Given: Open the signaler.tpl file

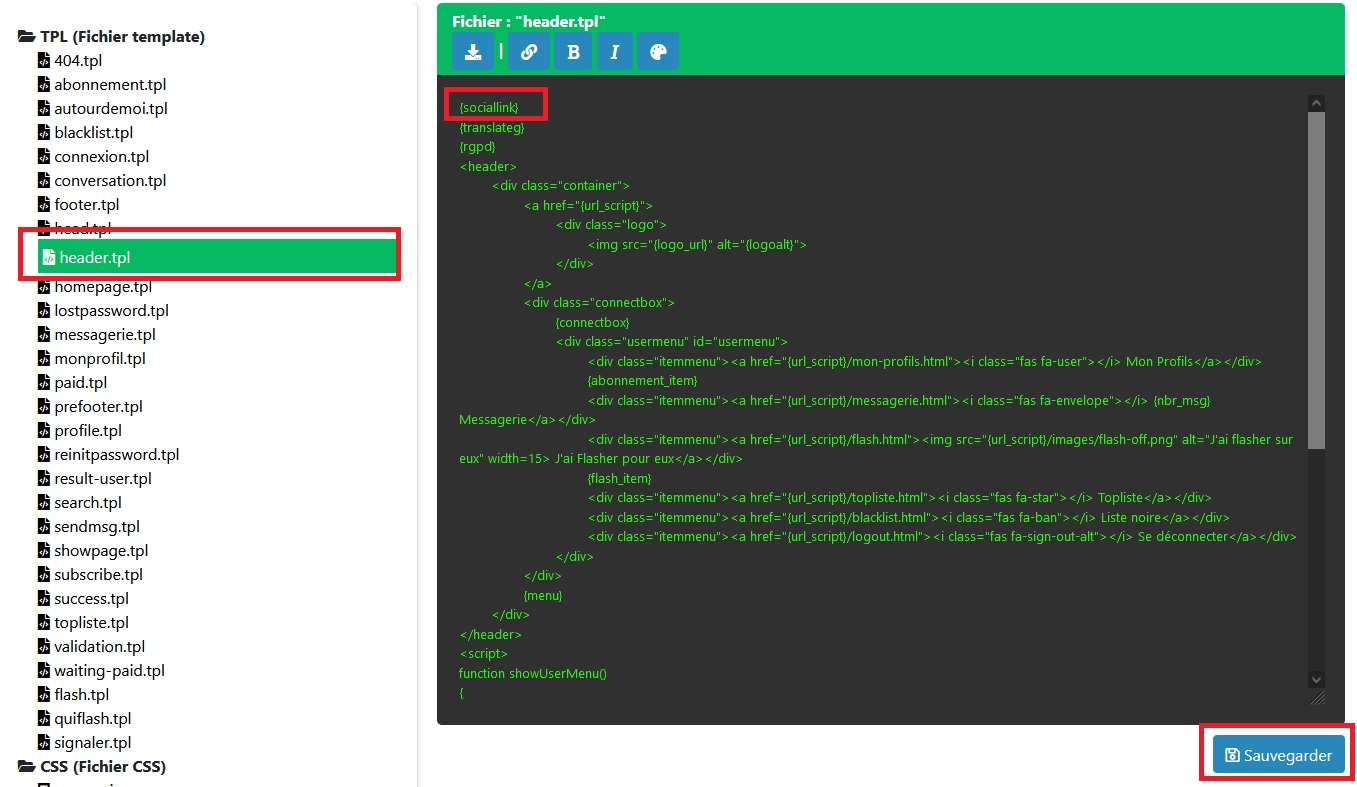Looking at the screenshot, I should point(93,743).
